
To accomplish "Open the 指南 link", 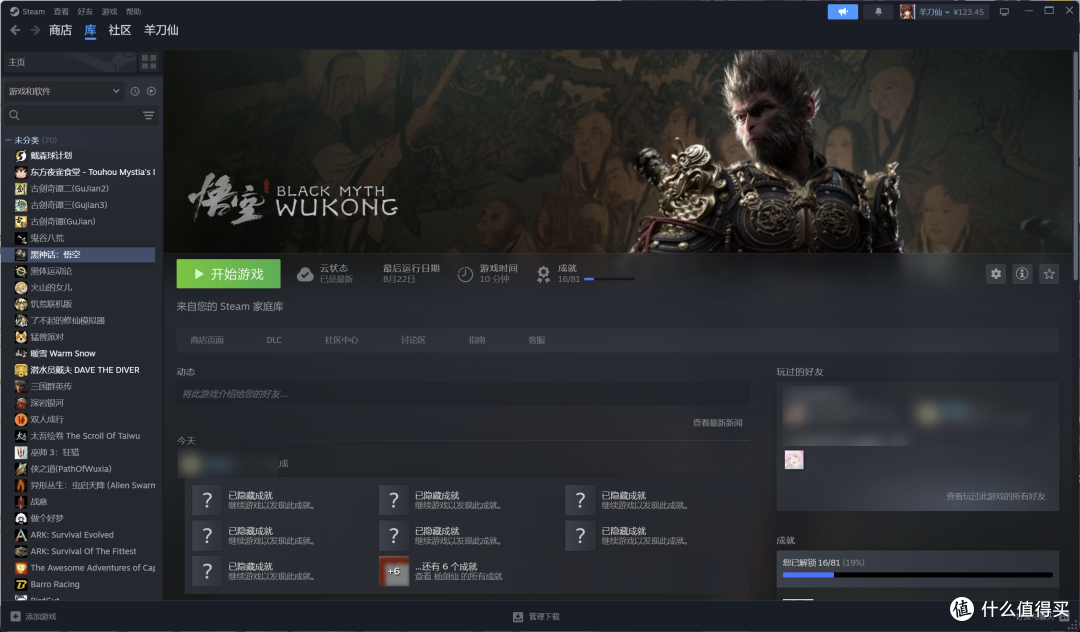I will pyautogui.click(x=477, y=340).
